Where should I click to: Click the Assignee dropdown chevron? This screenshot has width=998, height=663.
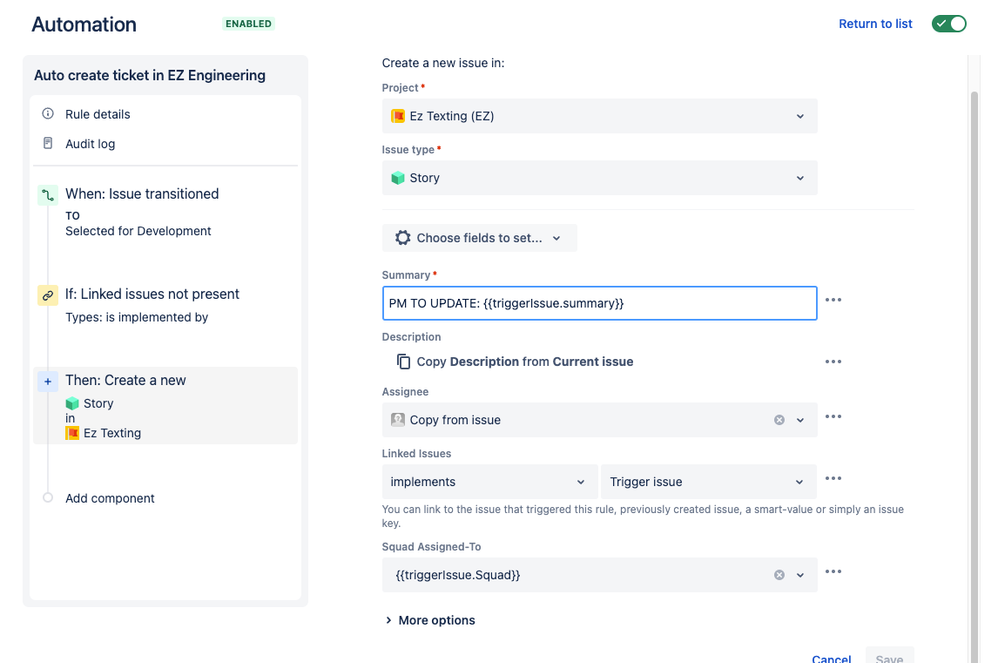[x=800, y=420]
